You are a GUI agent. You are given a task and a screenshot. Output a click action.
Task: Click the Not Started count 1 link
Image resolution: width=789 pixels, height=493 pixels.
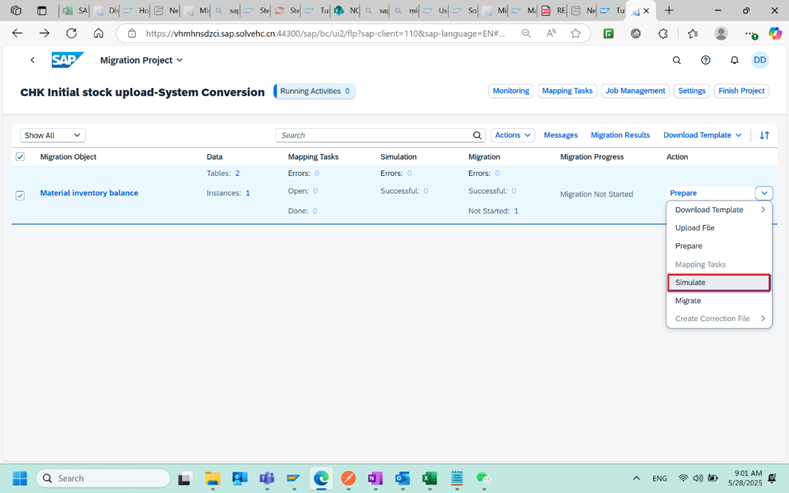tap(516, 211)
